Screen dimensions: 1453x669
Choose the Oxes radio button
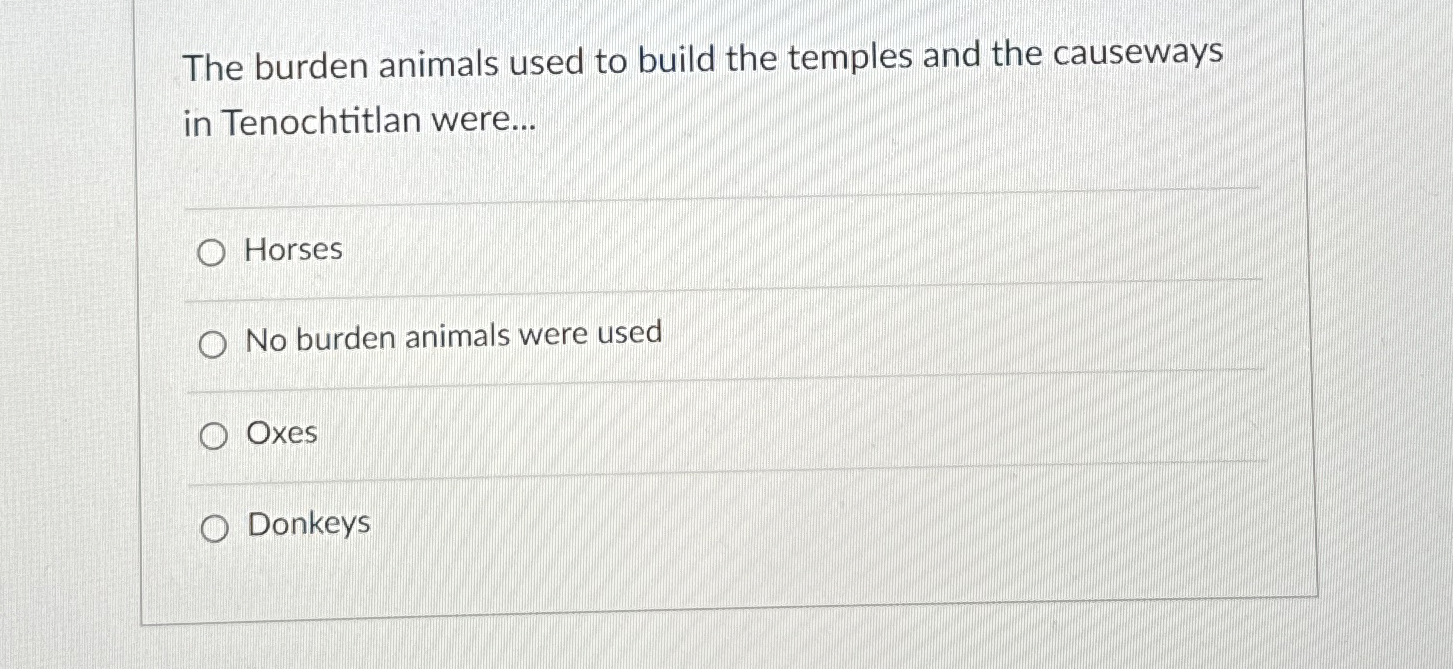pyautogui.click(x=213, y=435)
